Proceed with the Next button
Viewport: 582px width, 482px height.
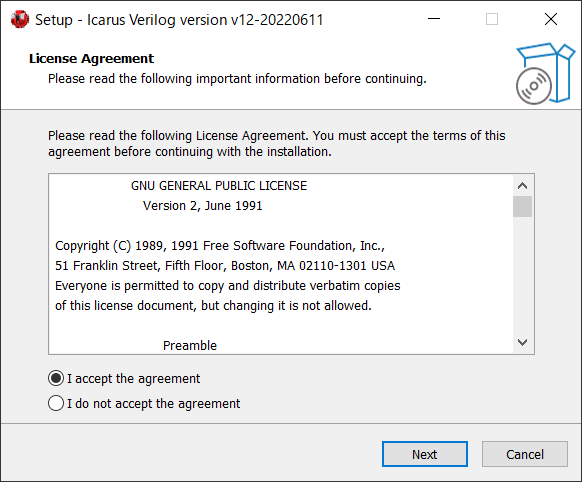pyautogui.click(x=425, y=454)
